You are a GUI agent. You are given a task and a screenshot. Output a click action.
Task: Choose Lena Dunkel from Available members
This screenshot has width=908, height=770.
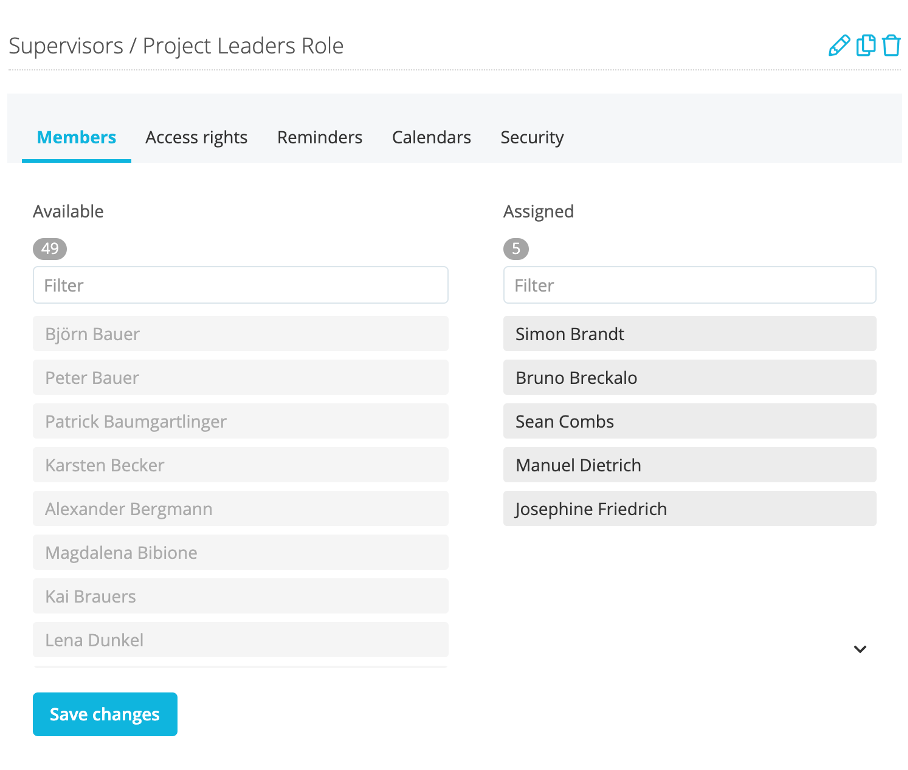point(240,640)
